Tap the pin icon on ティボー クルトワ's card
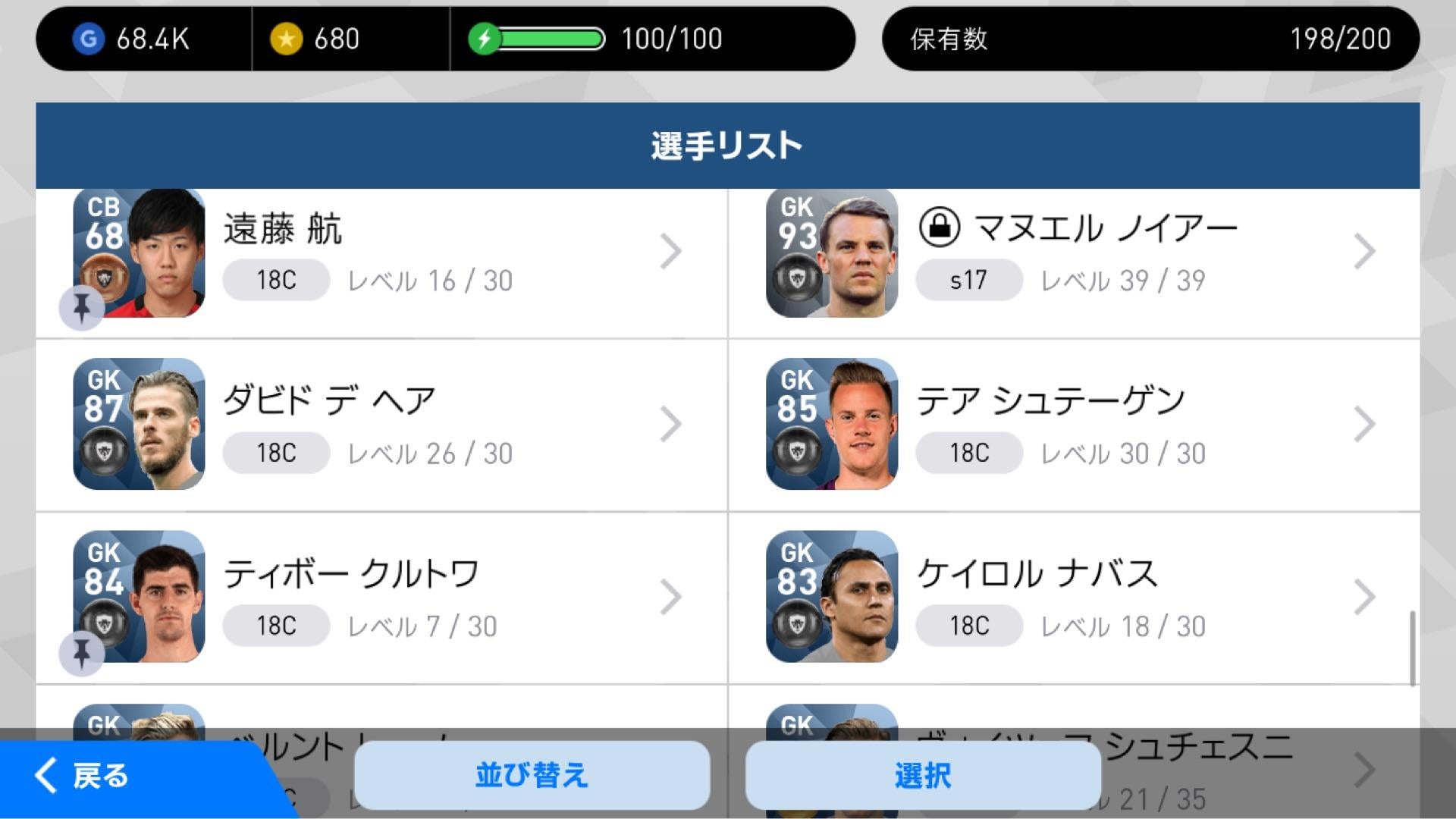The image size is (1456, 819). (x=82, y=653)
